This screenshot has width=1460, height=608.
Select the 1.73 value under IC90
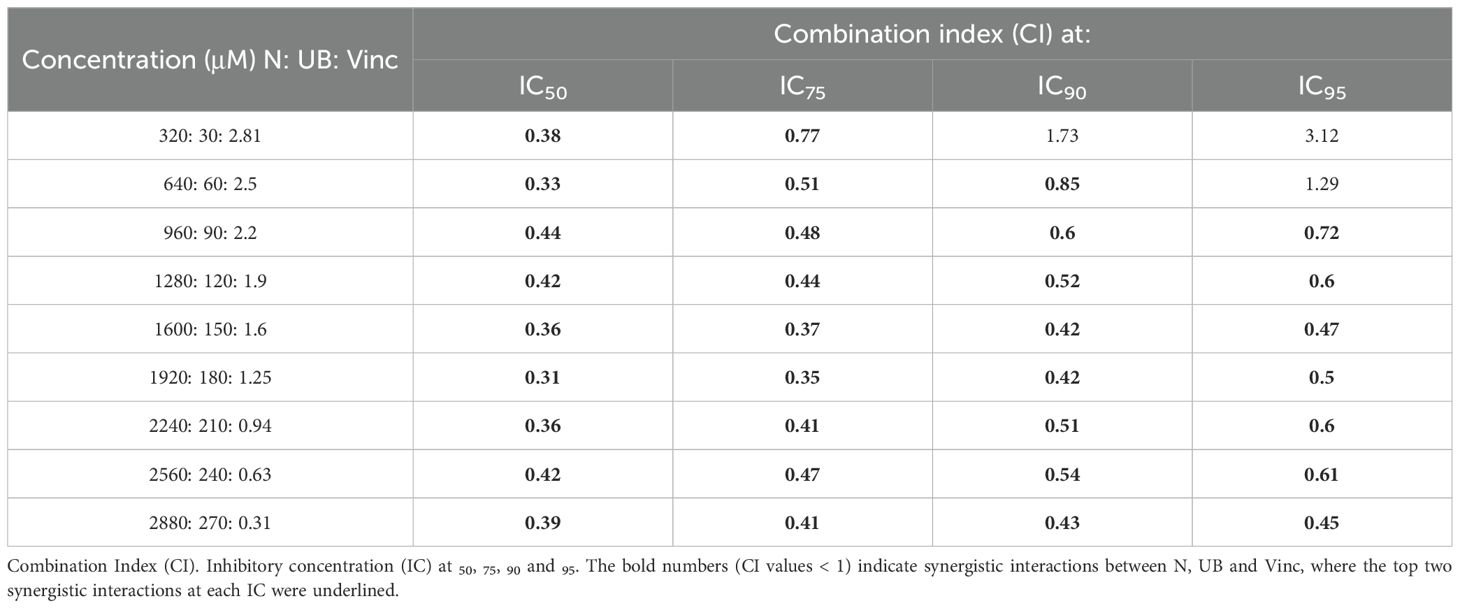click(1062, 136)
